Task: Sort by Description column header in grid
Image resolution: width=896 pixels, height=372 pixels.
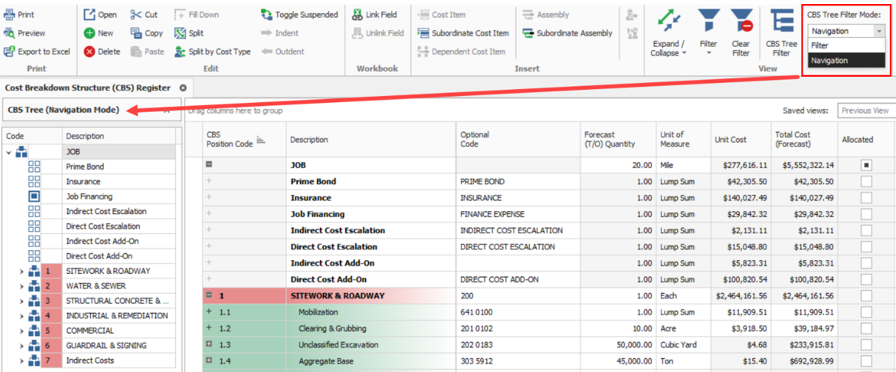Action: (371, 139)
